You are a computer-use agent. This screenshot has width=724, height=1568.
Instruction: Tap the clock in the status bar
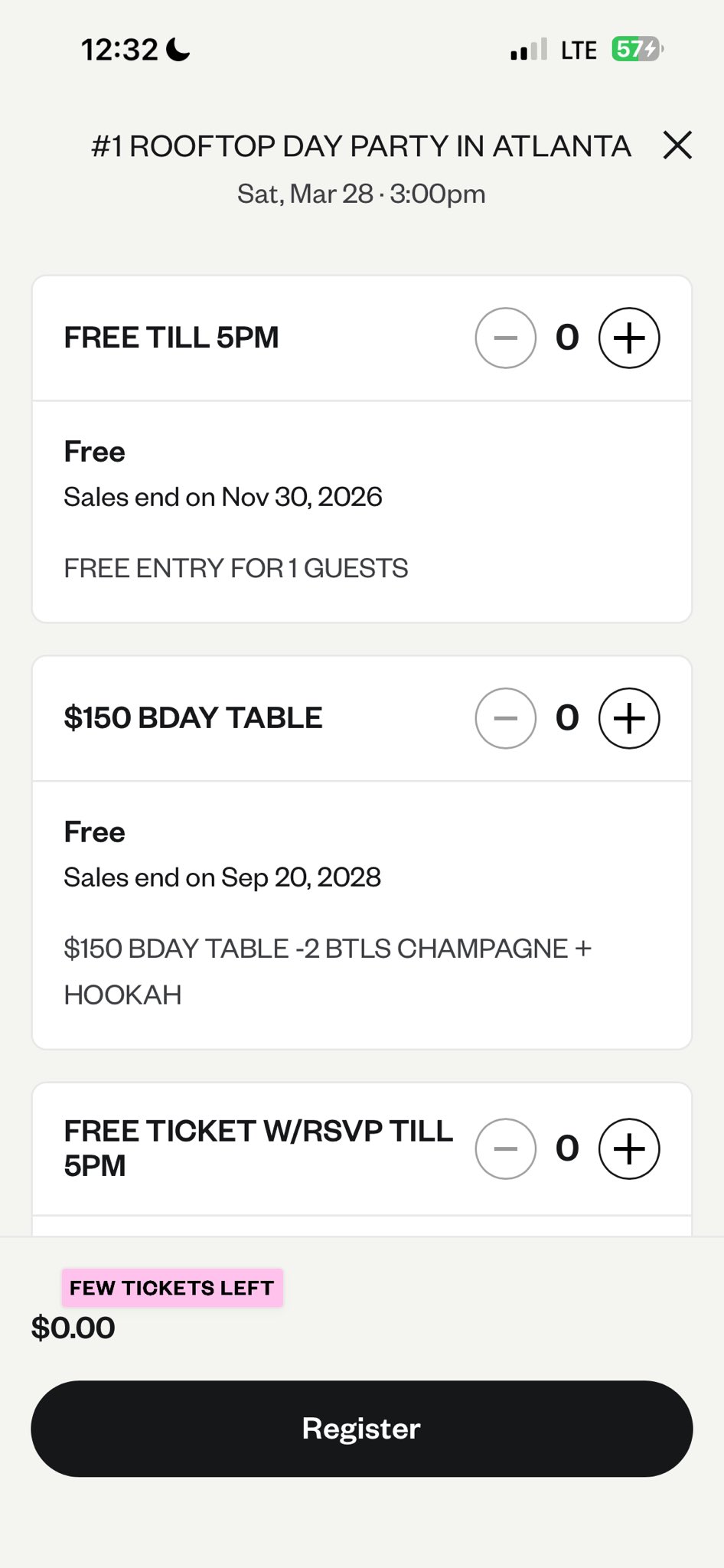click(x=119, y=50)
